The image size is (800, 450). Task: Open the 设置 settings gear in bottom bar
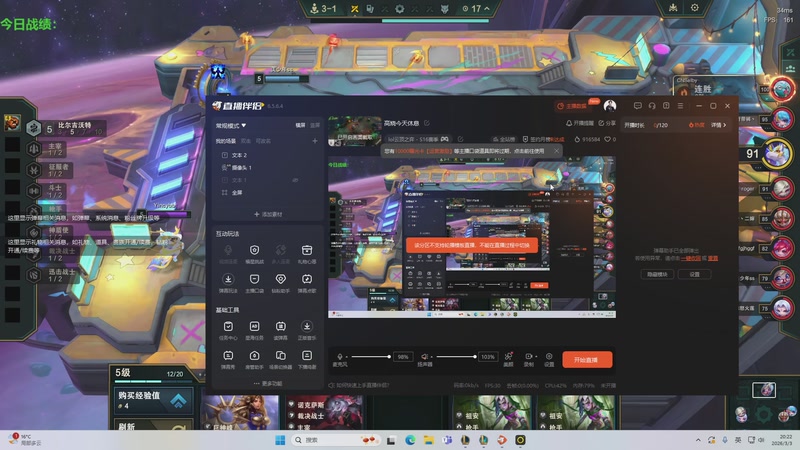[x=549, y=357]
